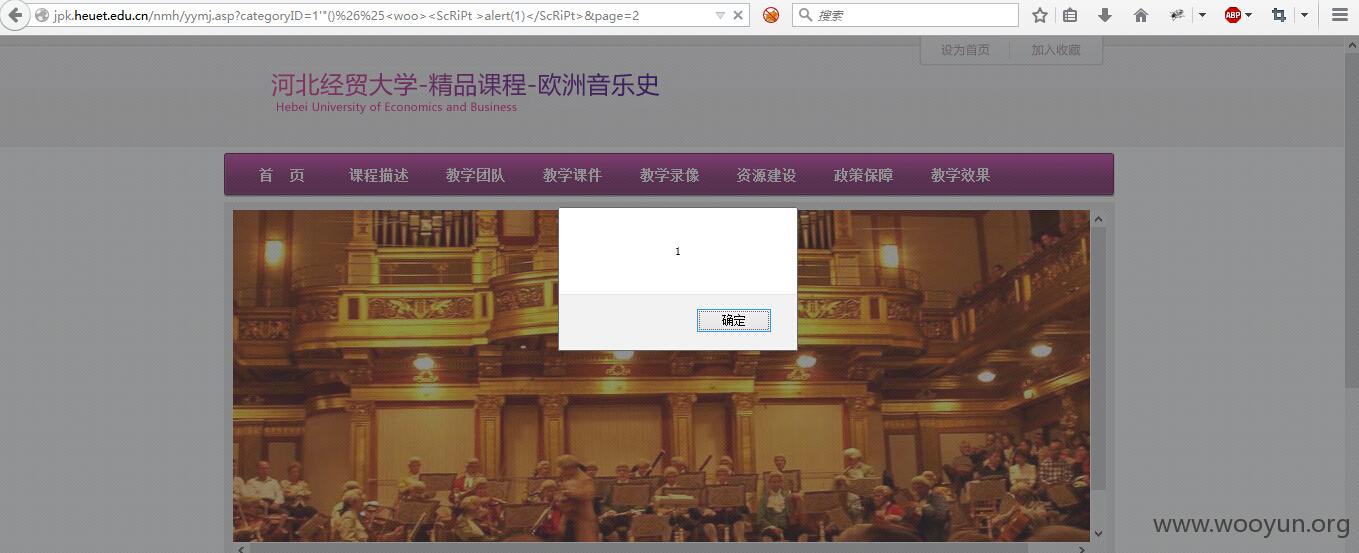Show bookmarks list icon
Image resolution: width=1359 pixels, height=553 pixels.
click(x=1070, y=15)
